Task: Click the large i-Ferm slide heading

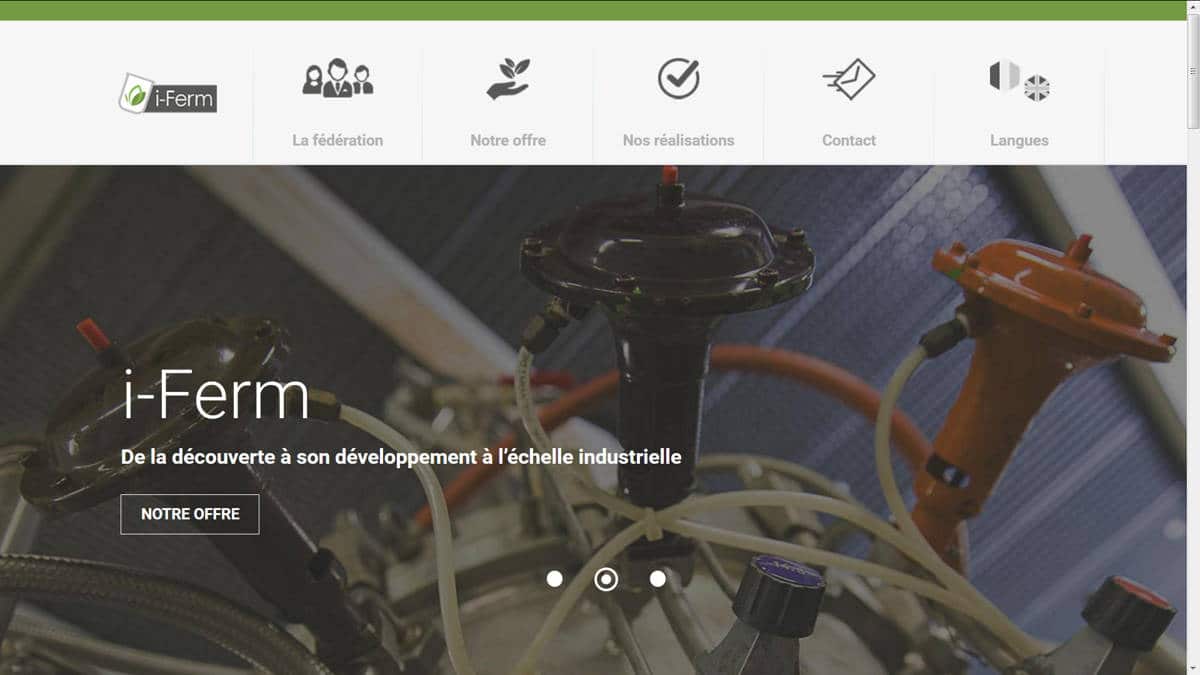Action: pyautogui.click(x=215, y=395)
